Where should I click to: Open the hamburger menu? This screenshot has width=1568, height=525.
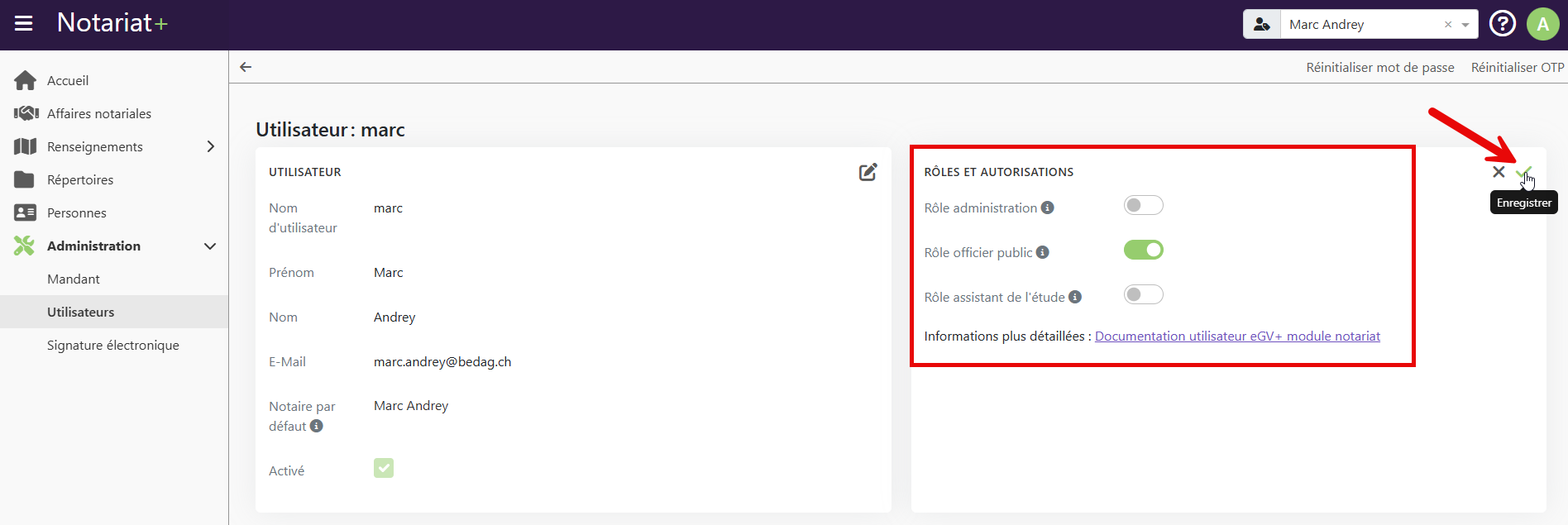pyautogui.click(x=24, y=23)
